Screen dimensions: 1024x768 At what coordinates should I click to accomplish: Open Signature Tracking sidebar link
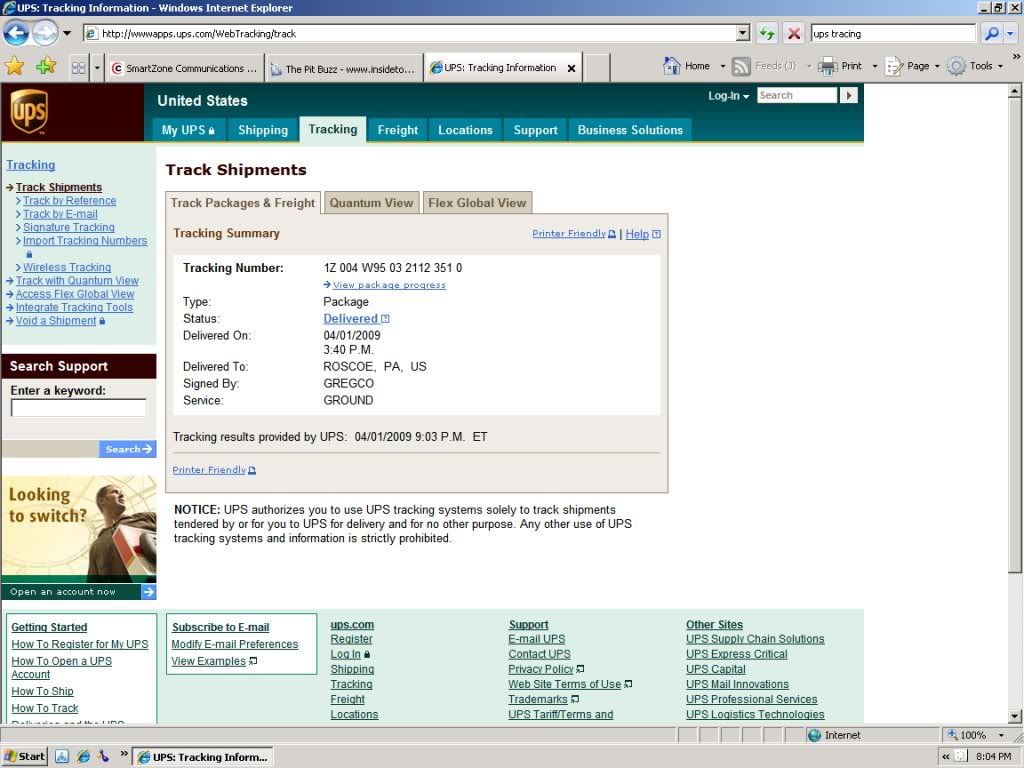pyautogui.click(x=69, y=227)
